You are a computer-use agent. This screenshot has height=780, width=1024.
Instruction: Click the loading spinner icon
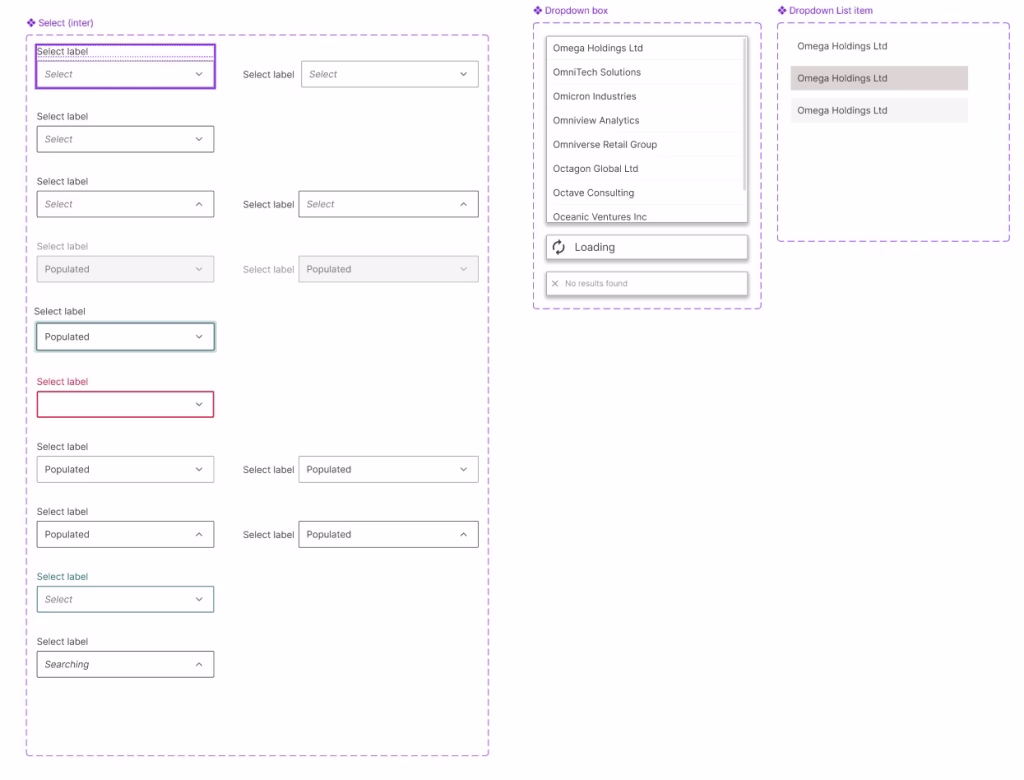(559, 247)
